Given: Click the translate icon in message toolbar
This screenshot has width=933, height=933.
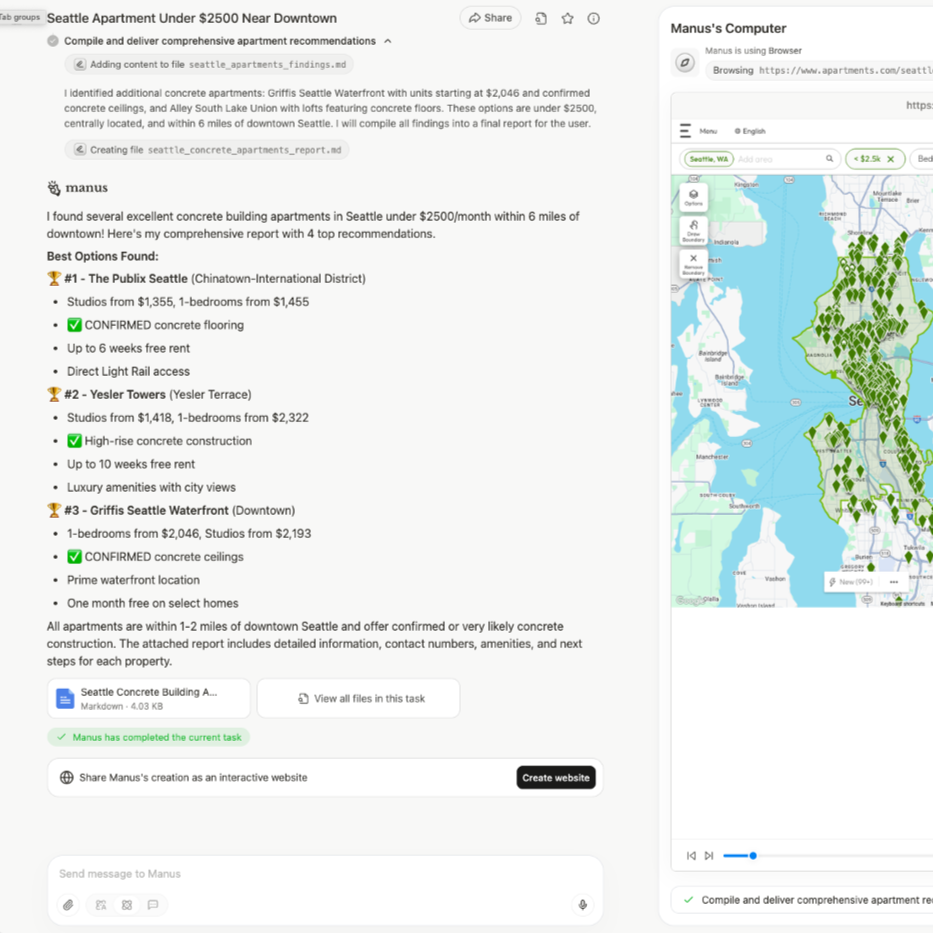Looking at the screenshot, I should 101,905.
